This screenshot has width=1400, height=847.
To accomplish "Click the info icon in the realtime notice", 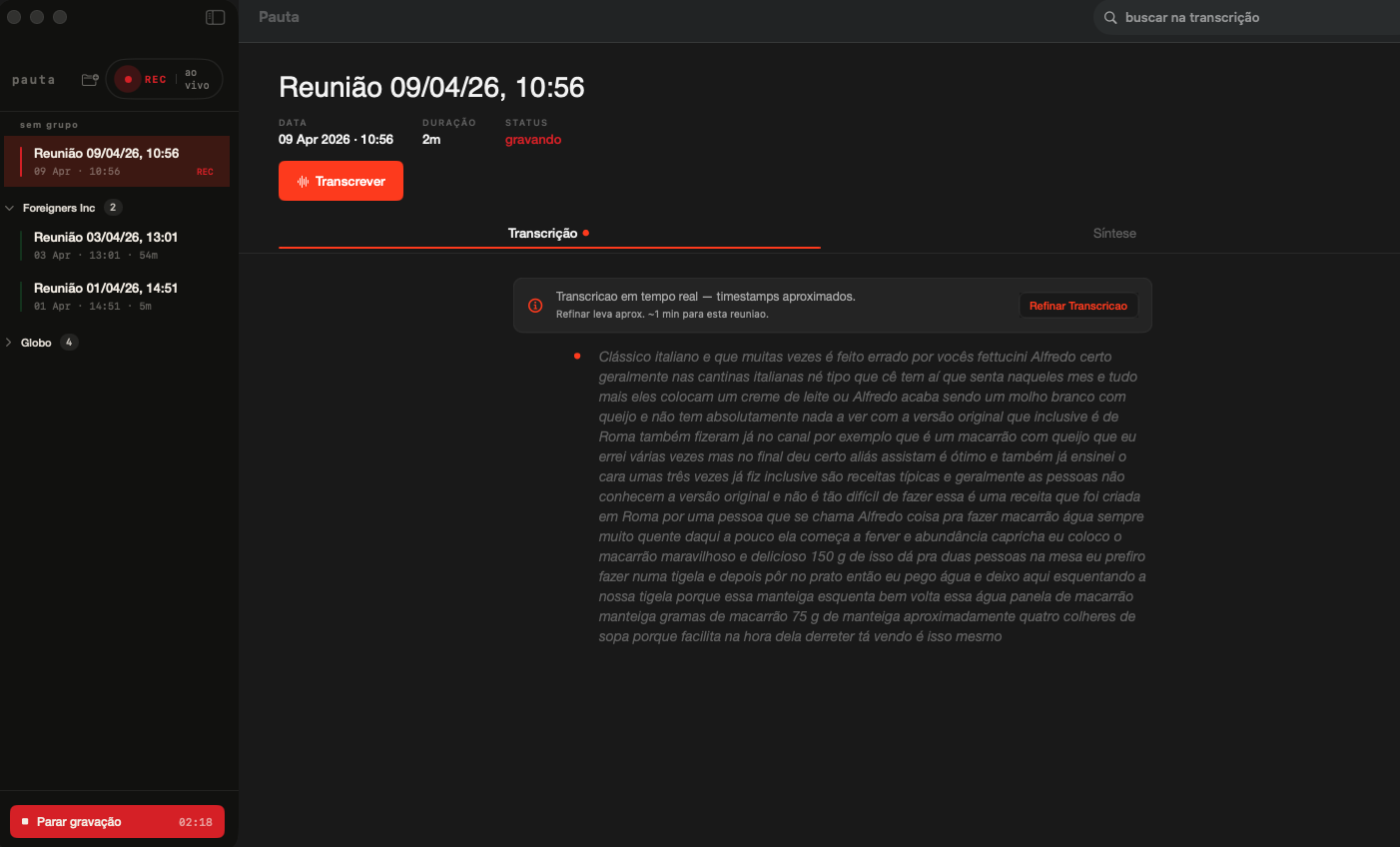I will (x=535, y=306).
